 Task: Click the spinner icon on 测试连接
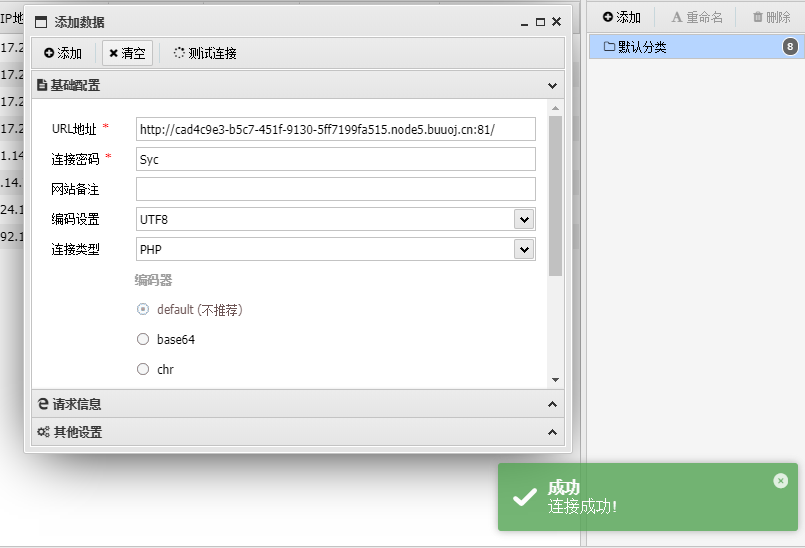point(179,52)
